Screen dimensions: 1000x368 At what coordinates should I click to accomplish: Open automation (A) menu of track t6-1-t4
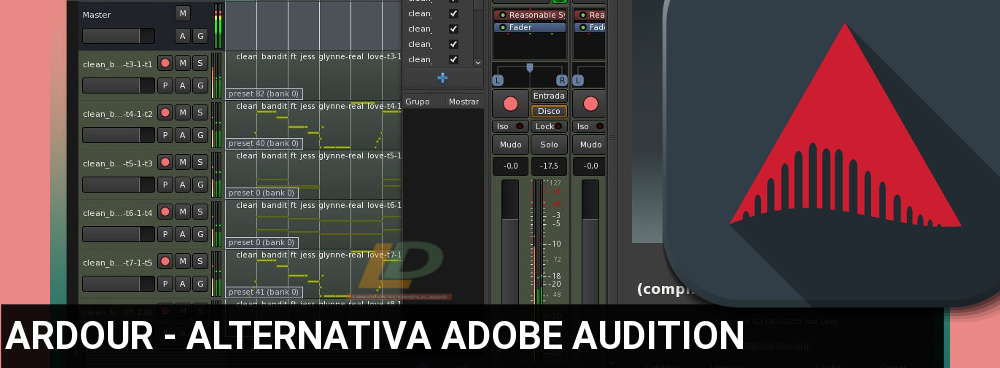(182, 234)
